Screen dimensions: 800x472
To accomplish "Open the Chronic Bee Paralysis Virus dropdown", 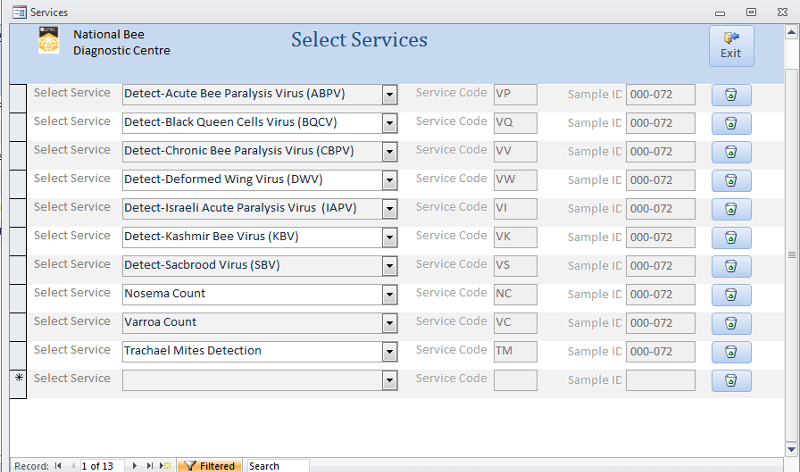I will 389,152.
